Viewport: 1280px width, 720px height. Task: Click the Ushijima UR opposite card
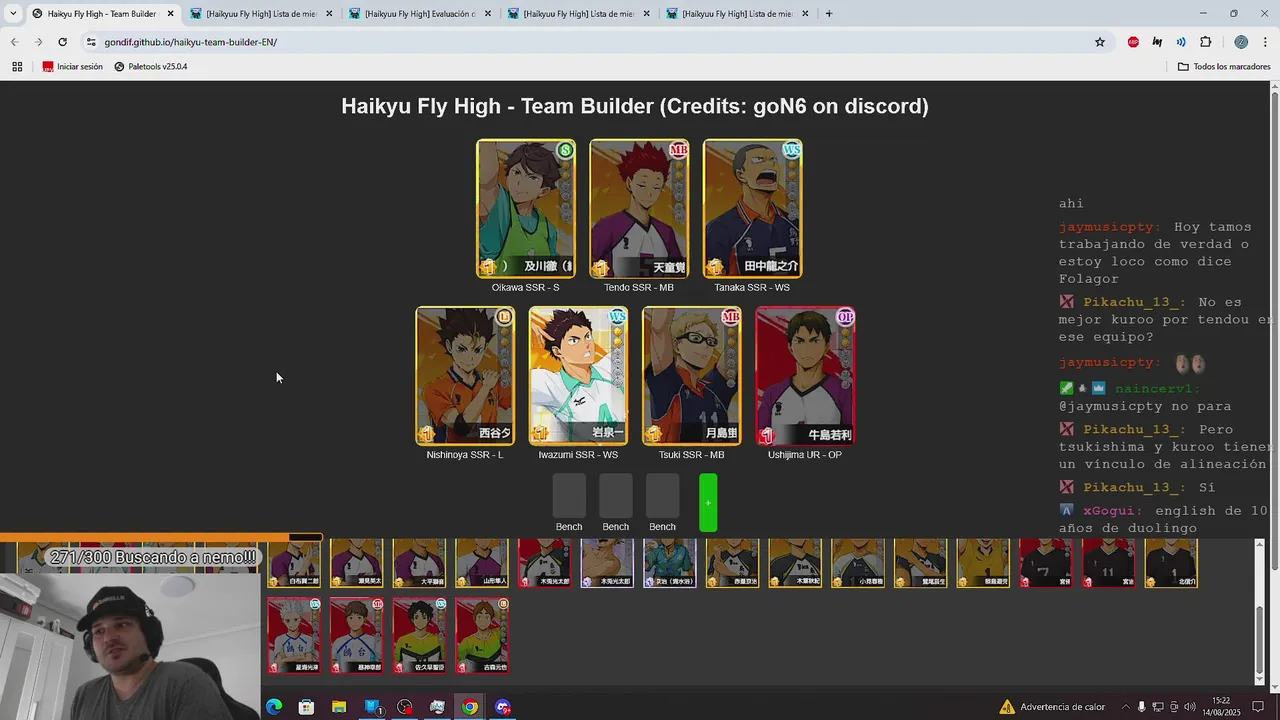point(805,376)
